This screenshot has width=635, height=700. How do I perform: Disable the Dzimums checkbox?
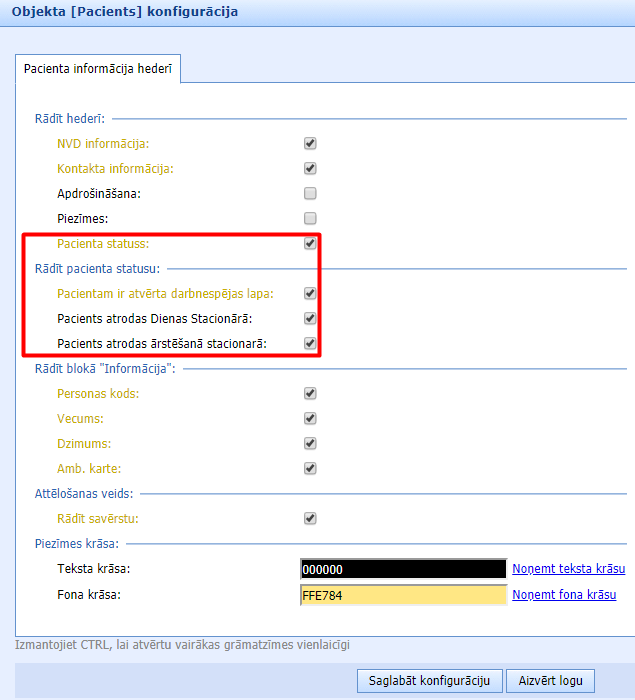click(x=310, y=443)
